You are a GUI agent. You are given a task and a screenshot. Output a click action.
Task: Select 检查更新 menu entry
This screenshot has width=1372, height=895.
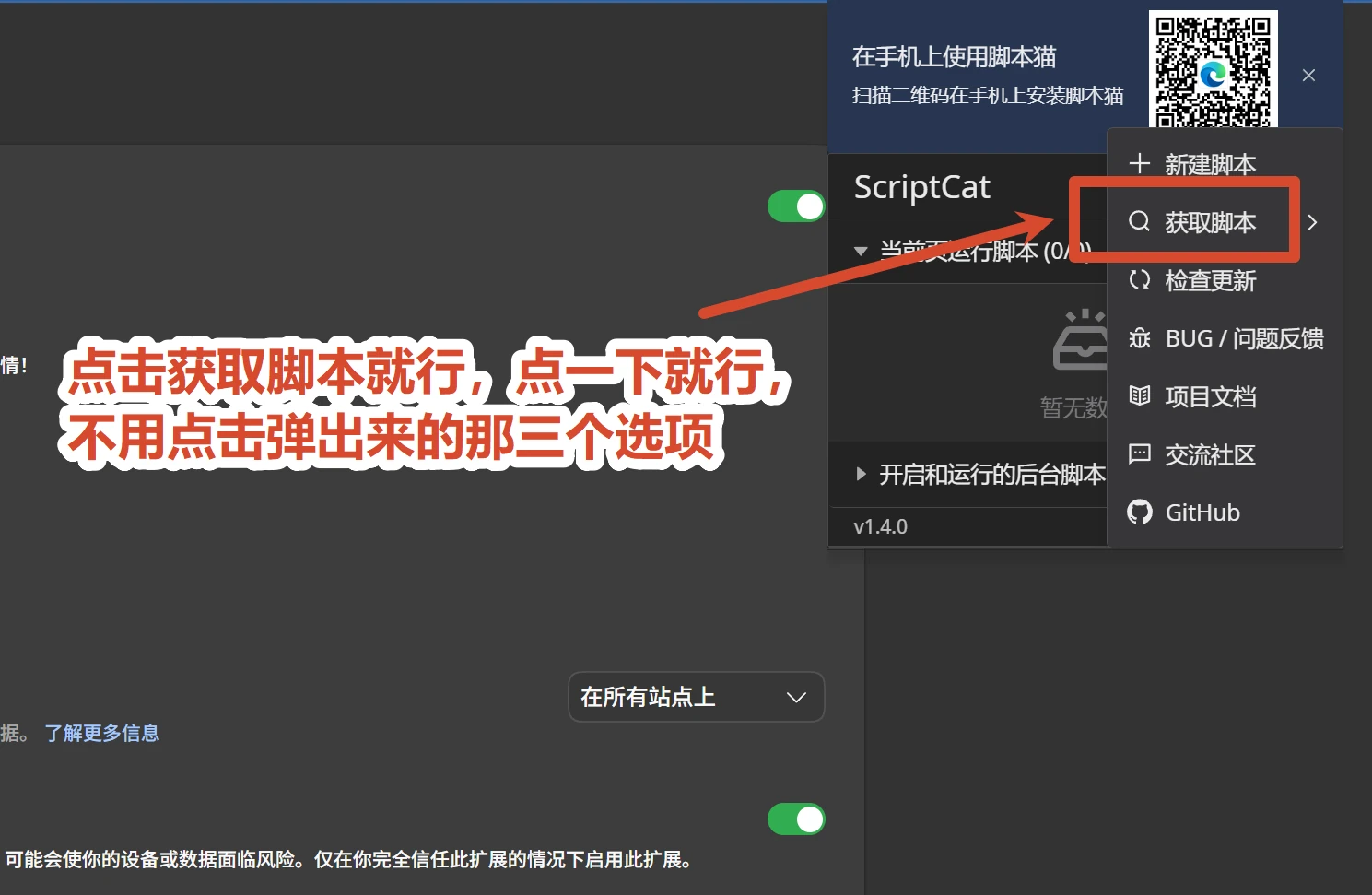1225,280
